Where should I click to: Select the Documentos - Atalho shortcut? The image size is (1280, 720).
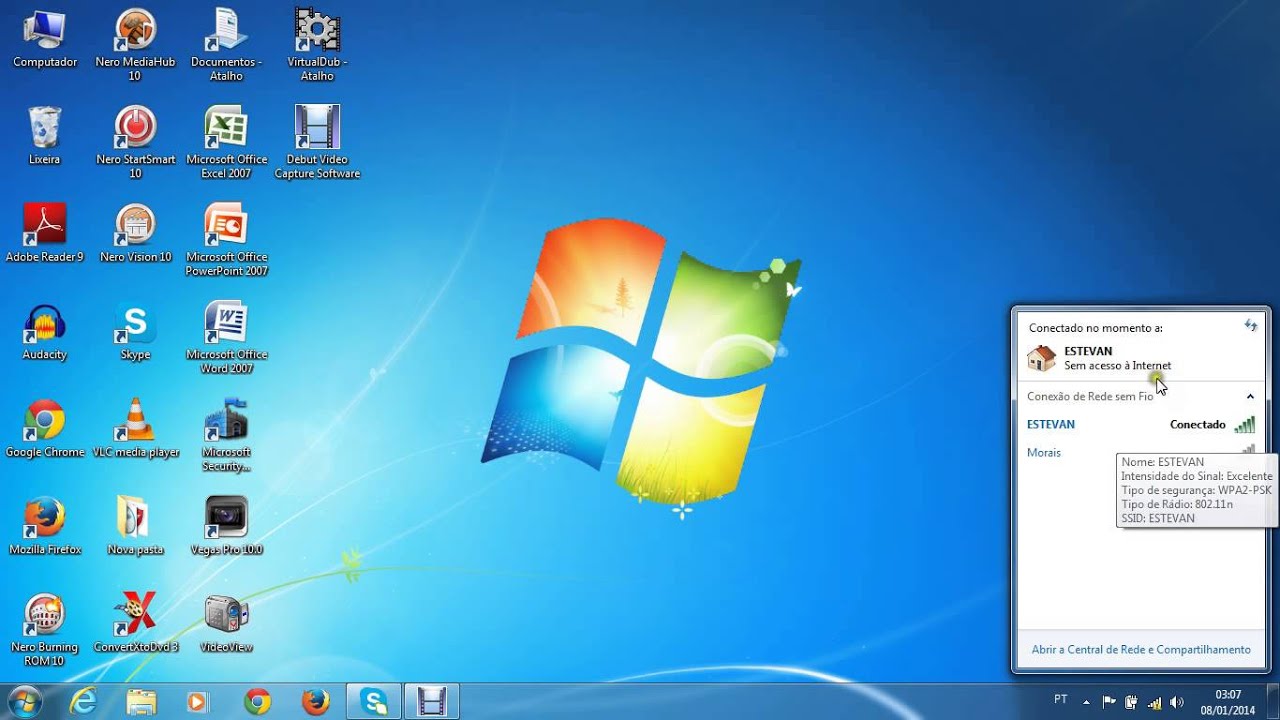point(226,45)
